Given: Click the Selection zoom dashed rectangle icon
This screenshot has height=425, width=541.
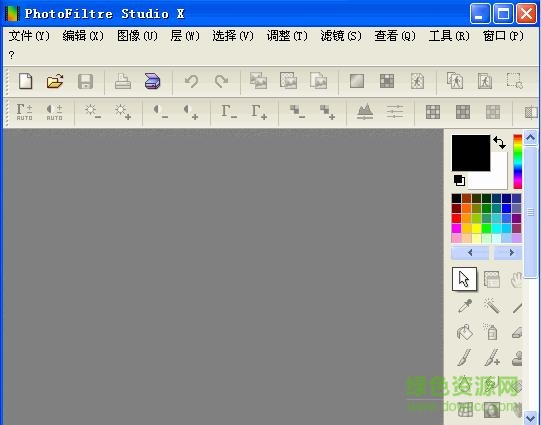Looking at the screenshot, I should [515, 81].
